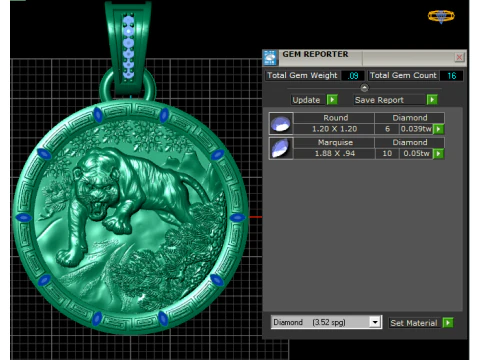Viewport: 480px width, 360px height.
Task: Collapse the panel using small up-arrow circle
Action: click(x=364, y=88)
